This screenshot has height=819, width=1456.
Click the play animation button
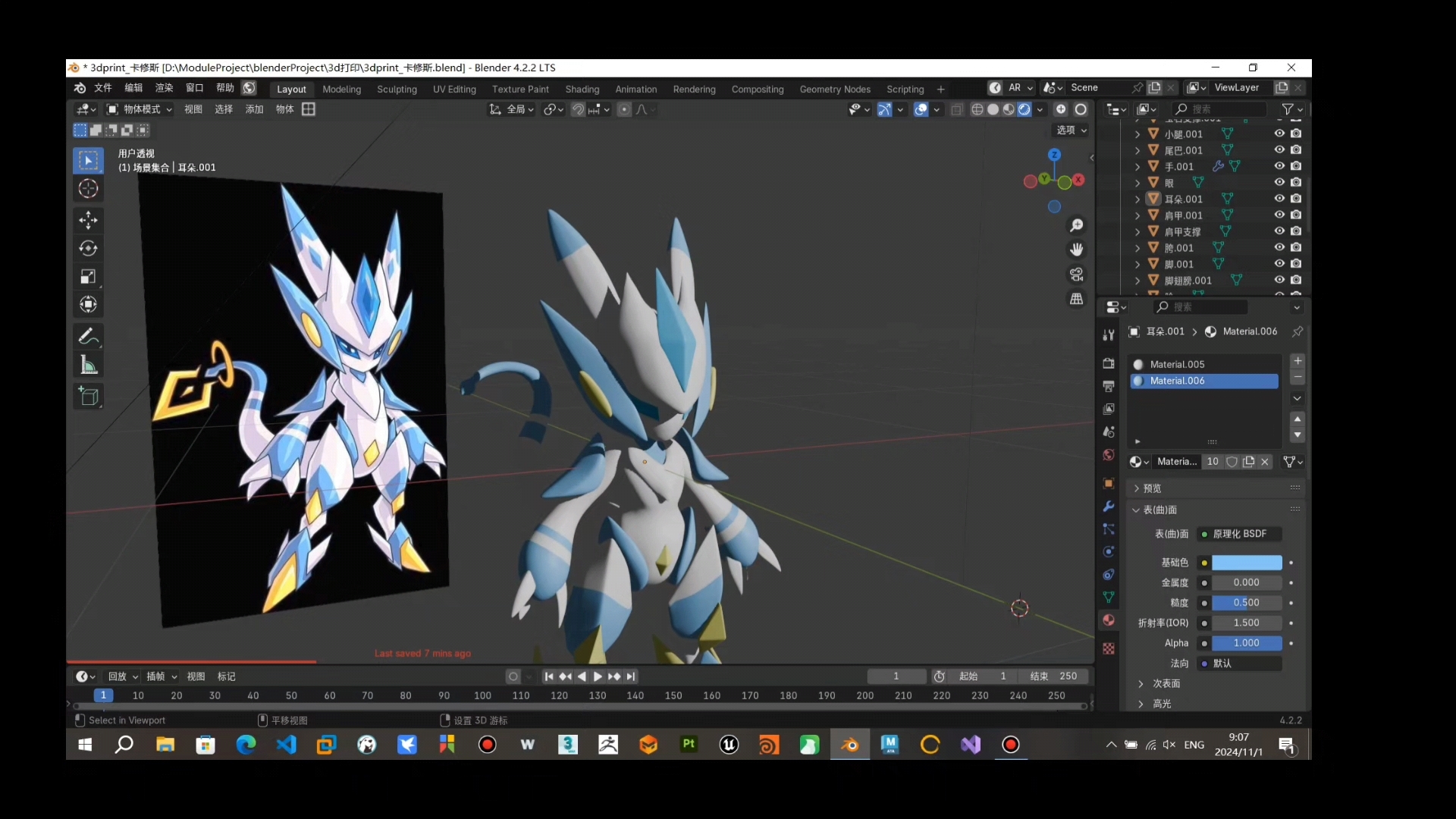pyautogui.click(x=598, y=676)
